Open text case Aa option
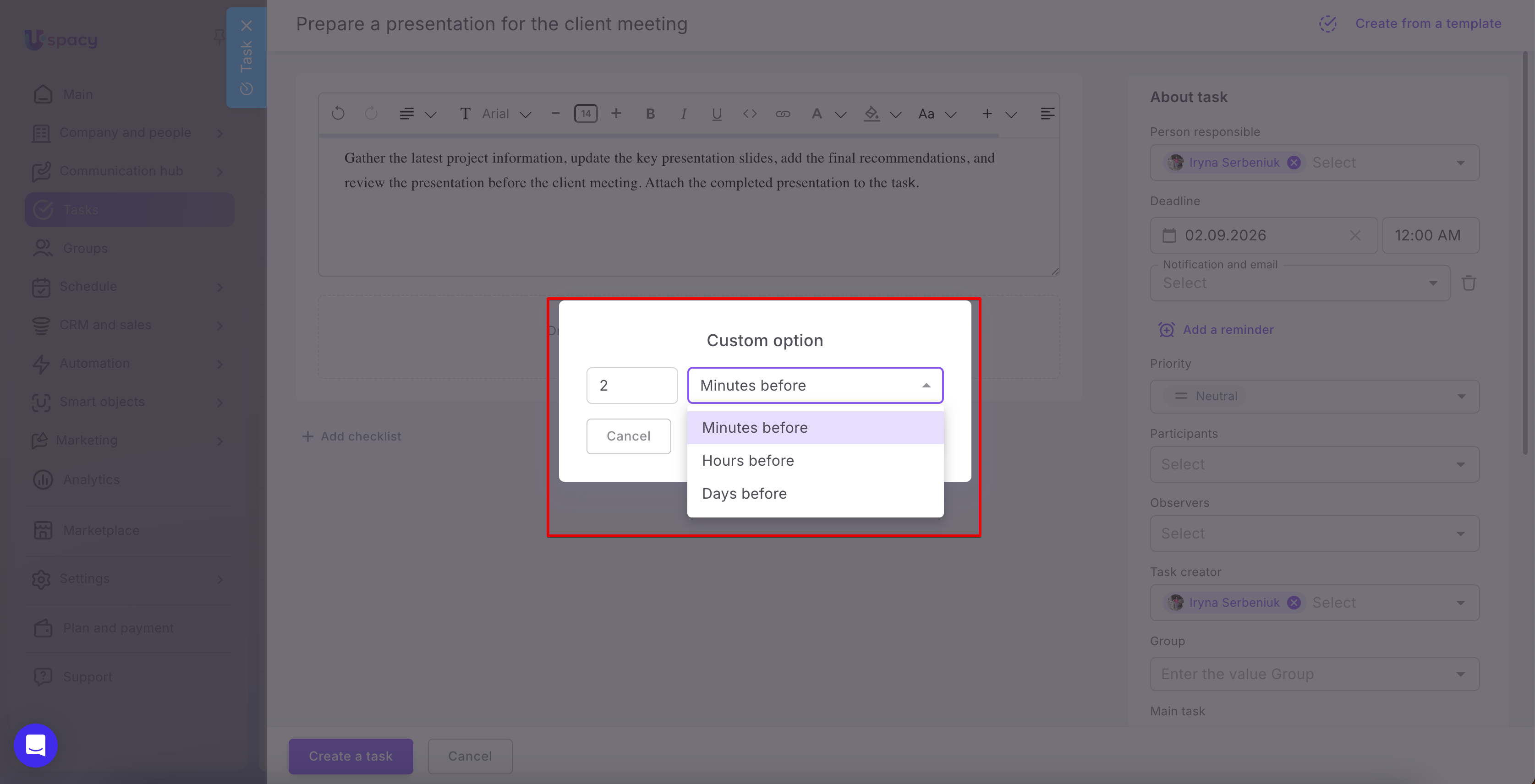 click(926, 113)
